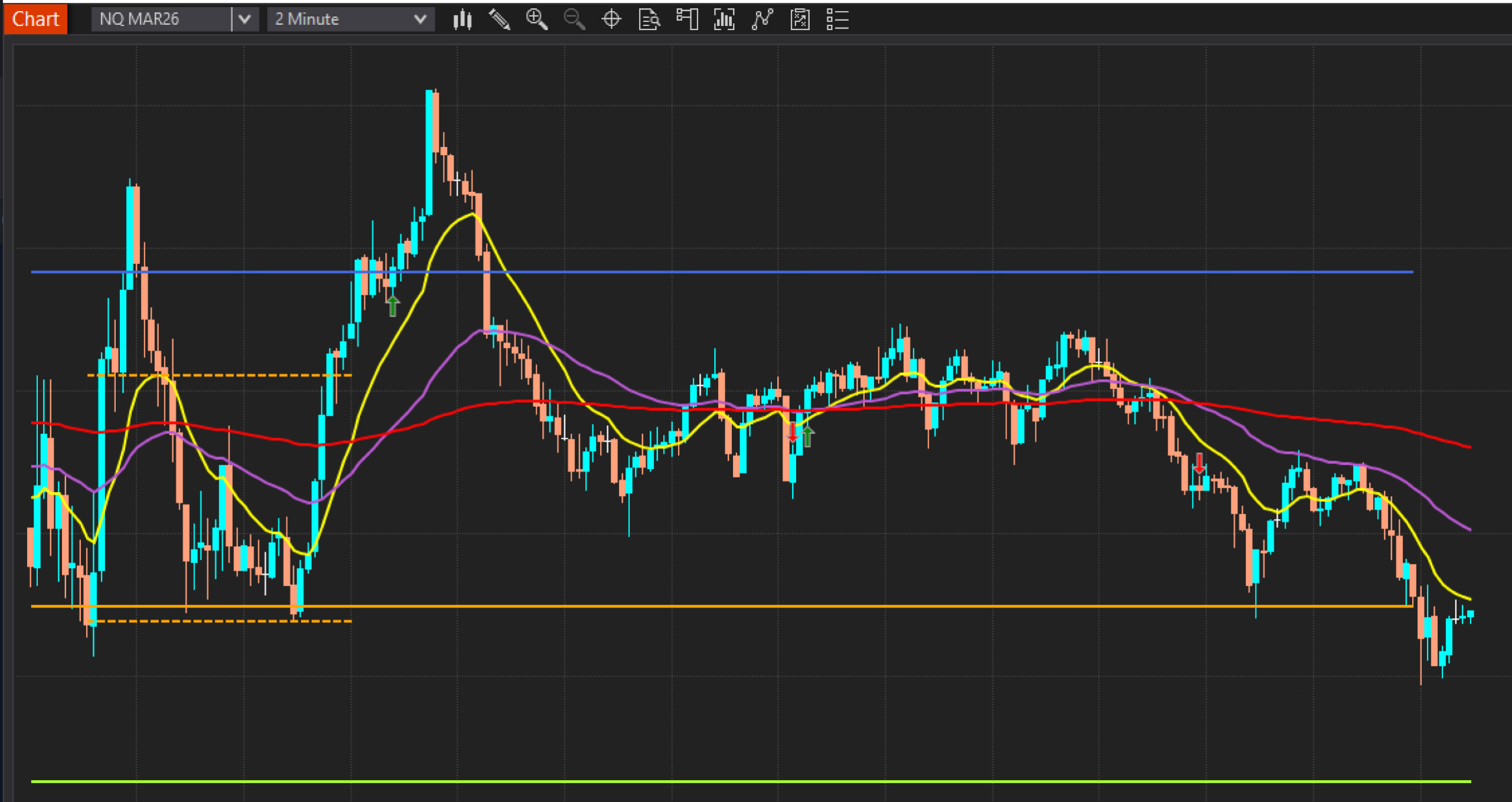Image resolution: width=1512 pixels, height=802 pixels.
Task: Click the orange Chart tab label
Action: [35, 19]
